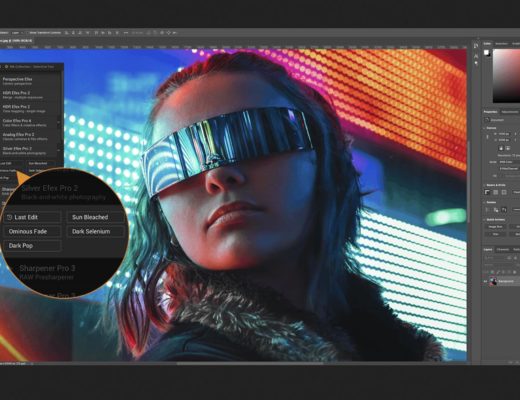Select 3D pan mode icon
520x400 pixels.
(x=162, y=33)
